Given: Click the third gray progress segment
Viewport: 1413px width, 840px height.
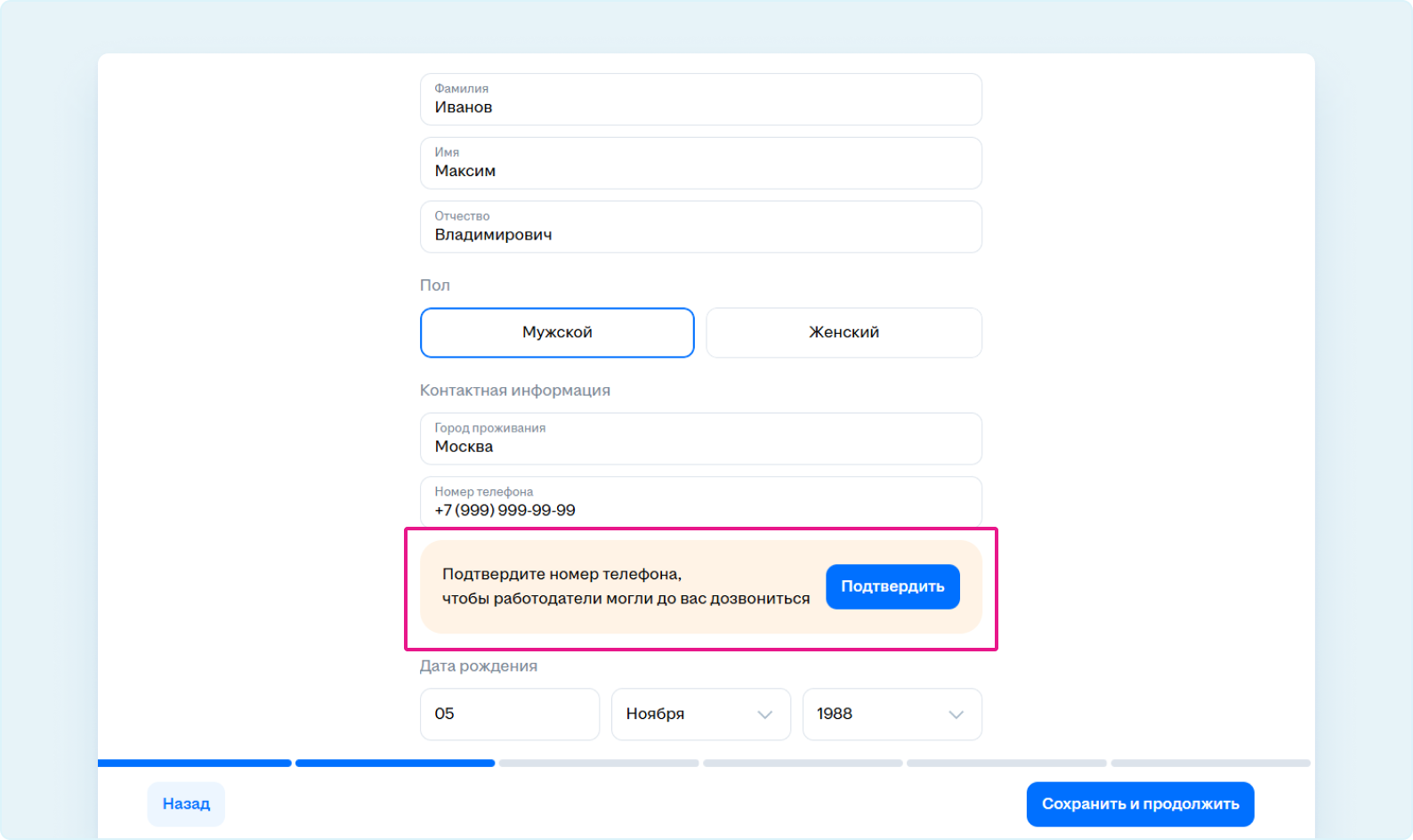Looking at the screenshot, I should point(599,763).
